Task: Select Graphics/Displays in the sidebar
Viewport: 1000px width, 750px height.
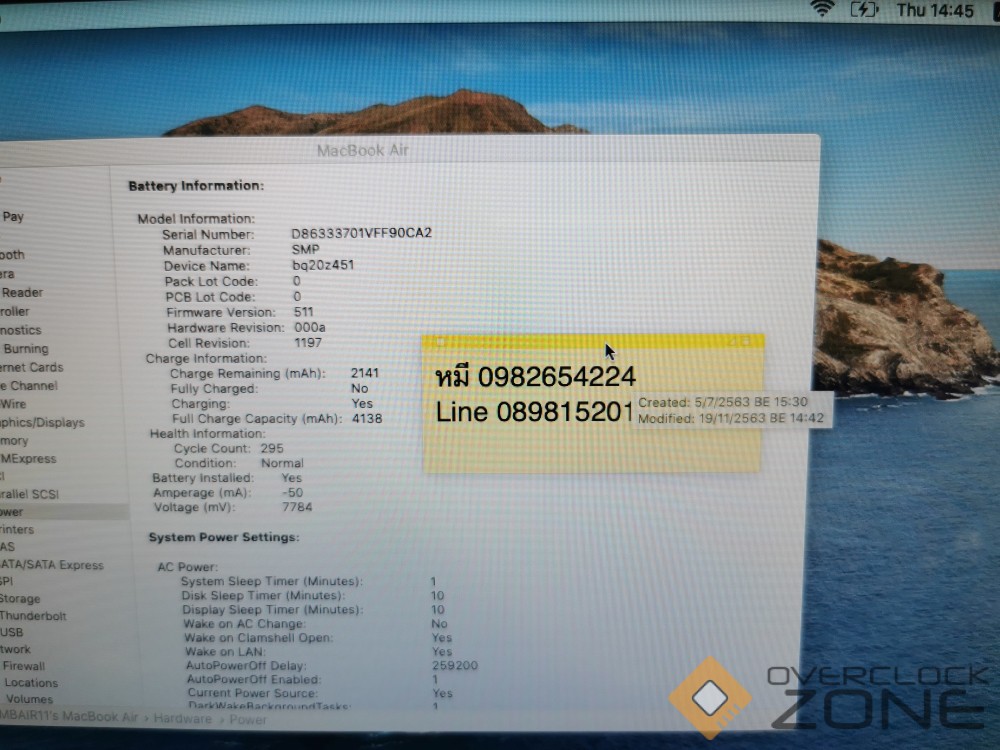Action: coord(42,422)
